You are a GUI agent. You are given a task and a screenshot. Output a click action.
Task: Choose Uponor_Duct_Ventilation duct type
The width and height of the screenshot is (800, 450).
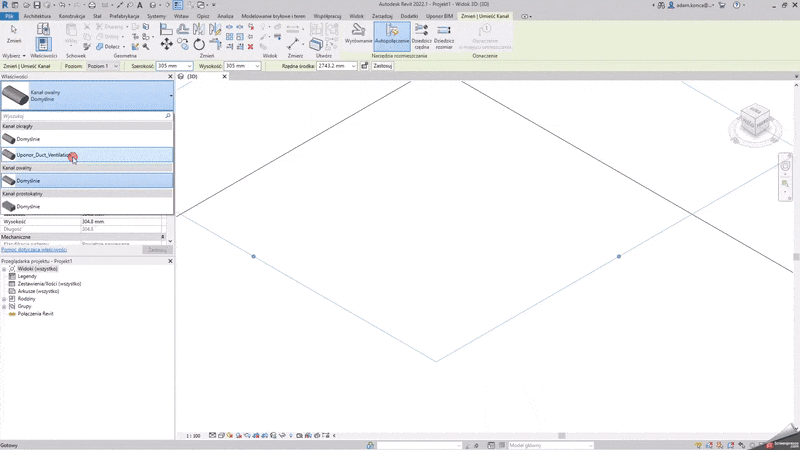pos(87,155)
